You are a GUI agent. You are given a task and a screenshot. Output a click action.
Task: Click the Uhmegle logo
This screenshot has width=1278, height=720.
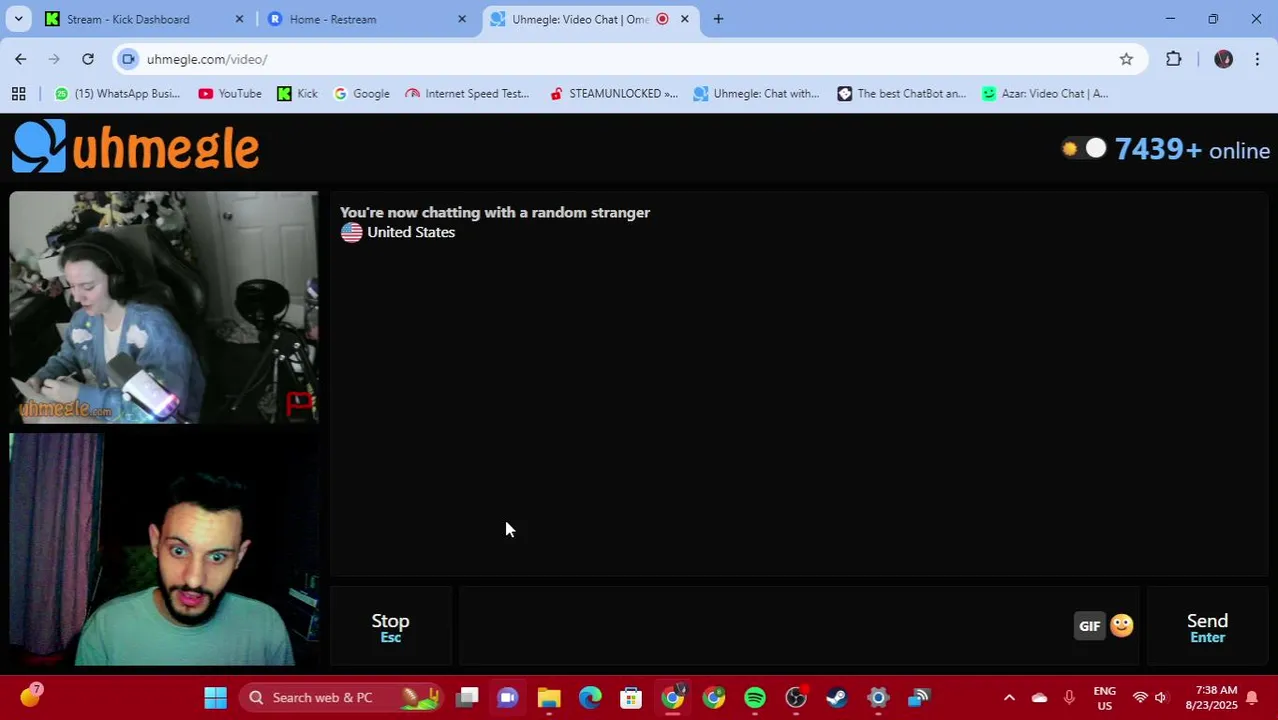136,147
